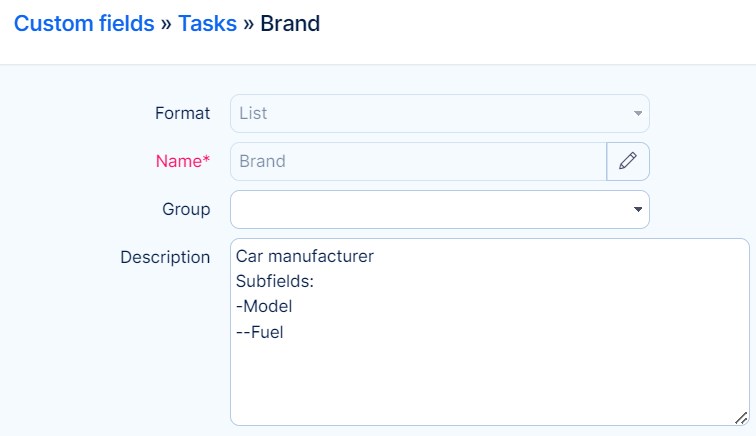Place cursor in the -Model line

click(264, 307)
